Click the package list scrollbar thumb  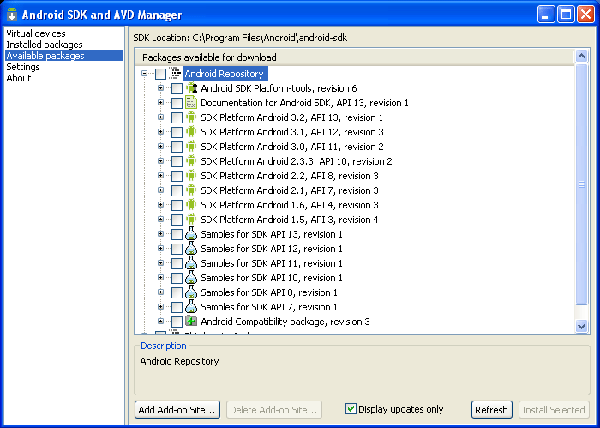pyautogui.click(x=582, y=185)
